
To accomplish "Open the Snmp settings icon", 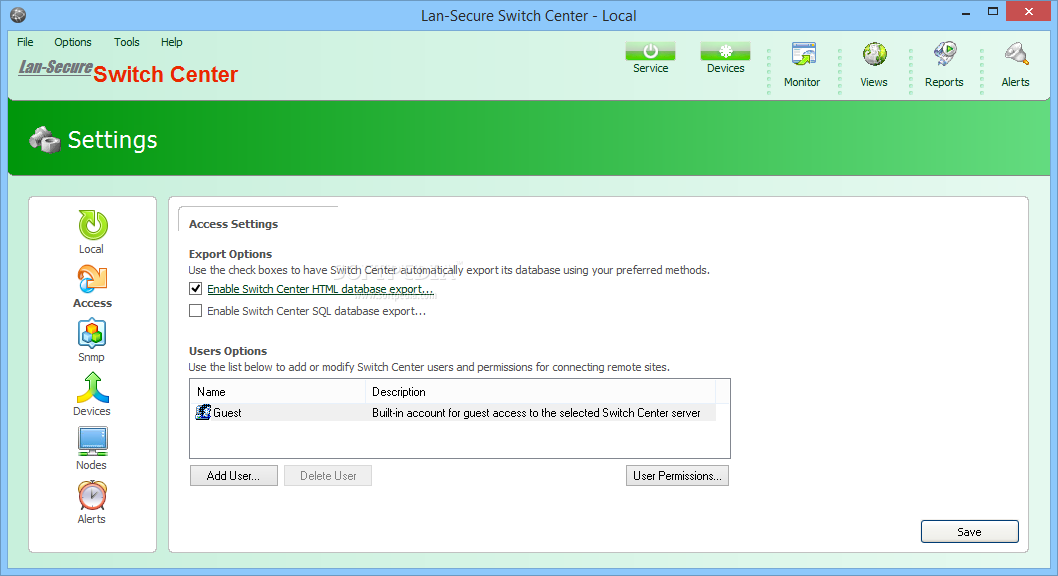I will point(92,333).
